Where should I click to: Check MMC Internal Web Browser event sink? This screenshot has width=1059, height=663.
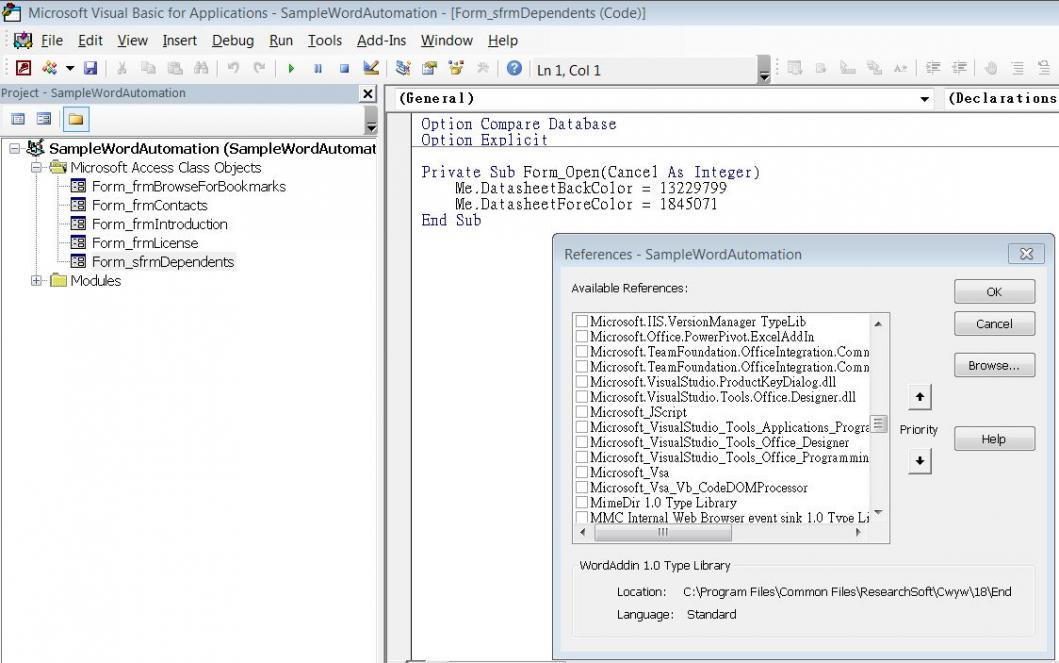point(582,517)
